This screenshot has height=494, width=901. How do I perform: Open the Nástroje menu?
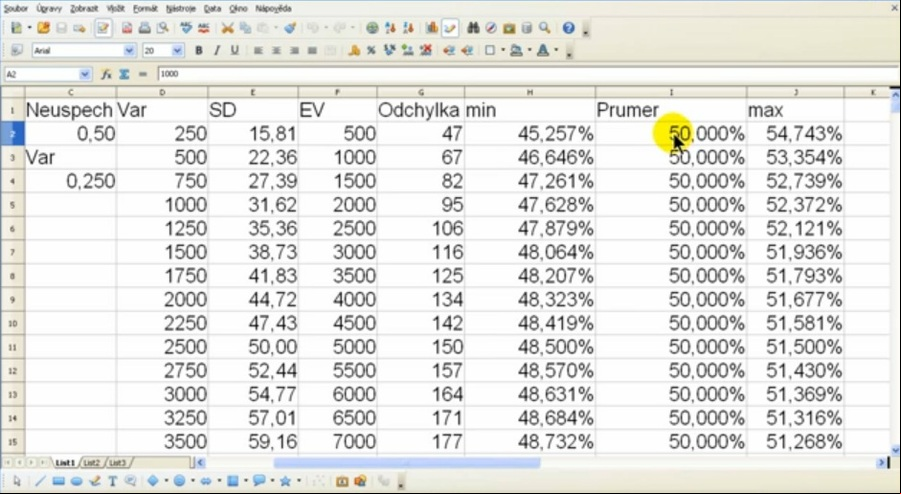click(180, 9)
